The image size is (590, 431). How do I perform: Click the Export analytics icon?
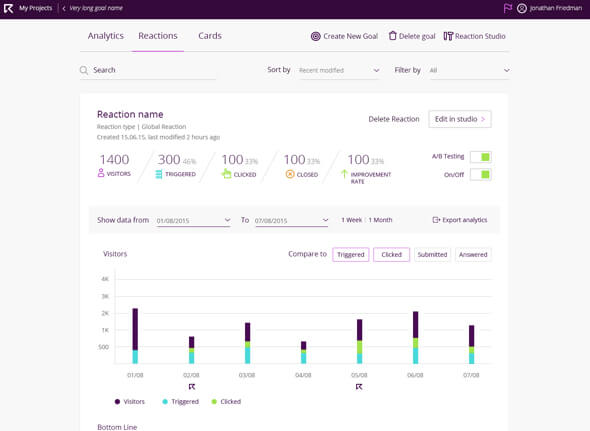coord(436,220)
